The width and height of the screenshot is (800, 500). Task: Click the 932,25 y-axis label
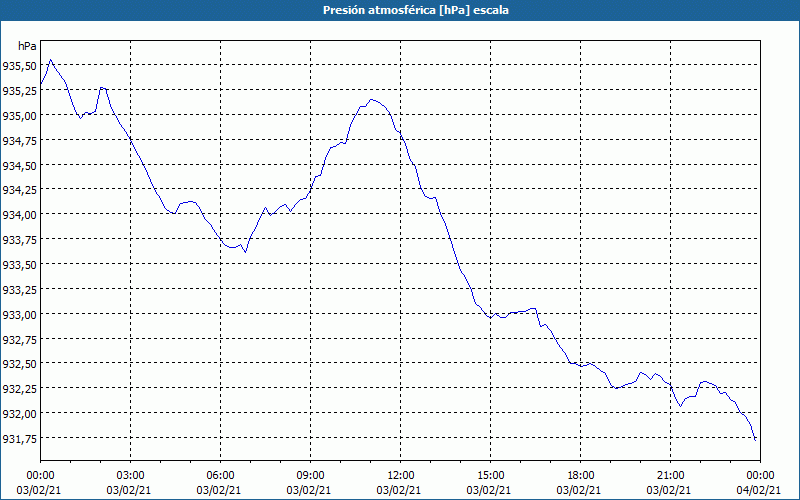(x=19, y=389)
